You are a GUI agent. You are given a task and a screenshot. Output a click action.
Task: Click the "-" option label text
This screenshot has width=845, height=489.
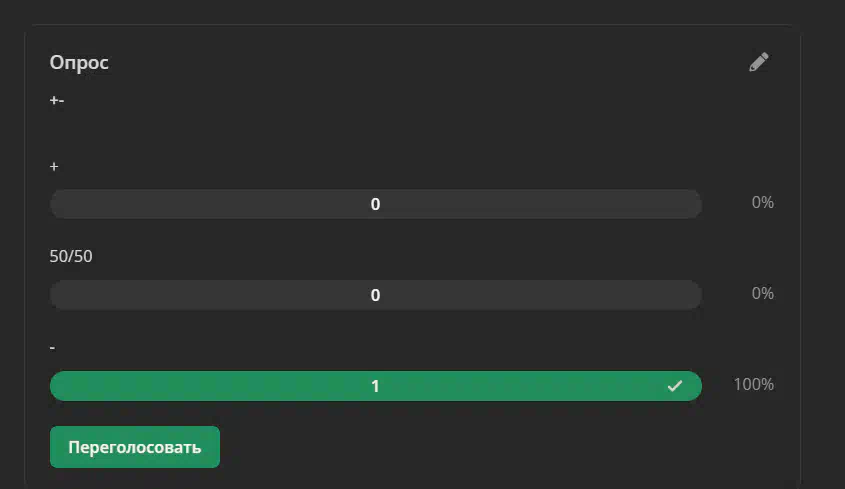52,348
